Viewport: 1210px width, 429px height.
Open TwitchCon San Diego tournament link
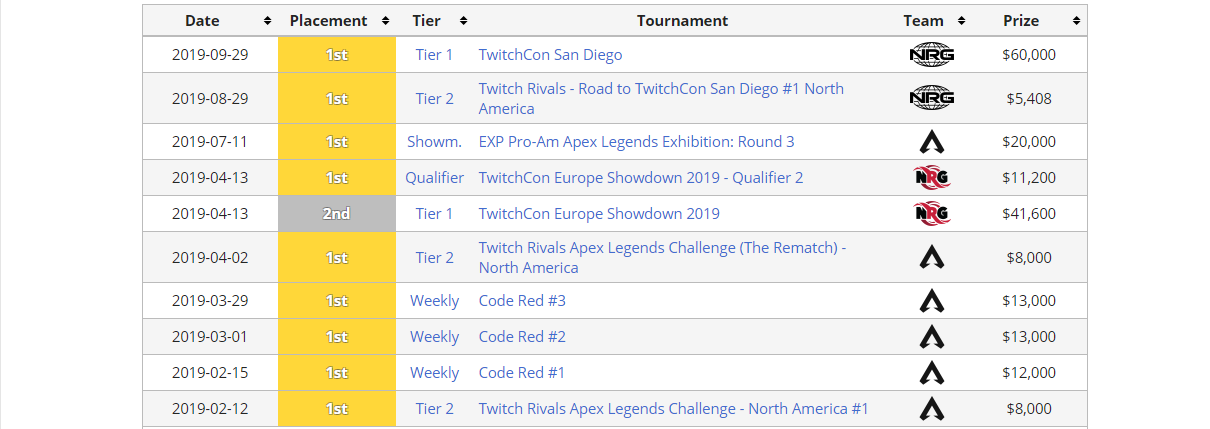tap(550, 55)
